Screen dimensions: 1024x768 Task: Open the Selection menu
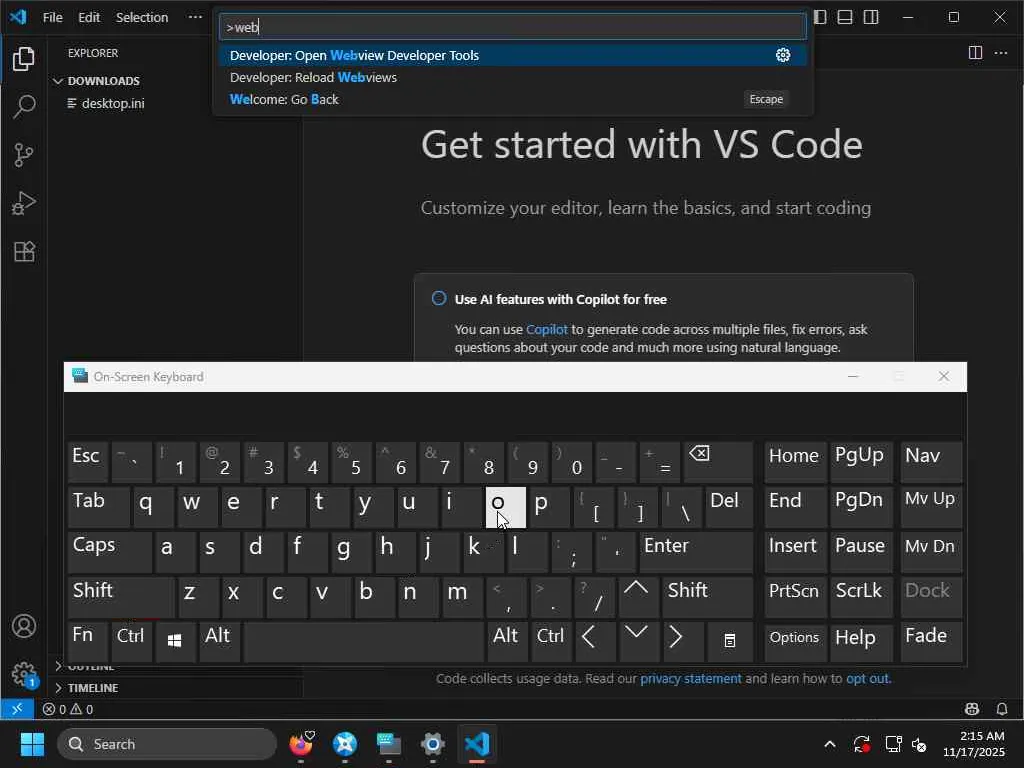point(142,18)
